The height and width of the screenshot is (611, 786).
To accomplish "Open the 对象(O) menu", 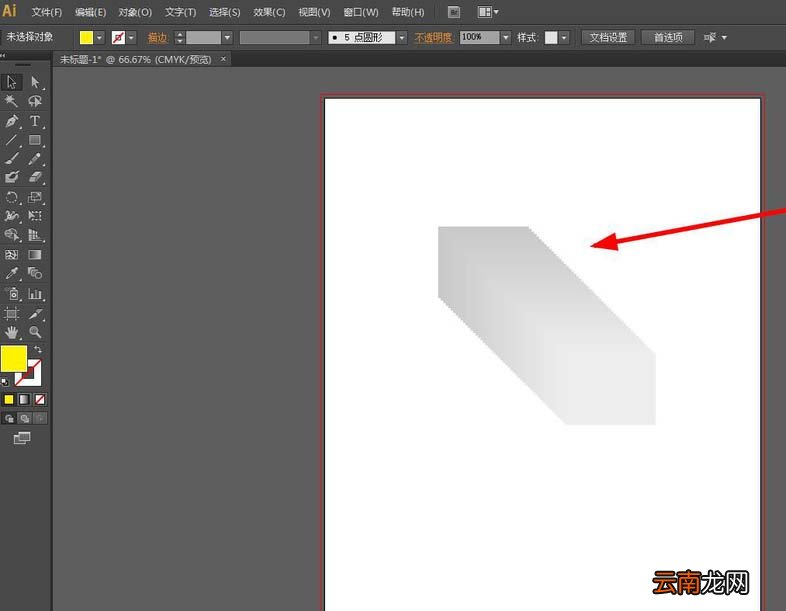I will coord(135,12).
